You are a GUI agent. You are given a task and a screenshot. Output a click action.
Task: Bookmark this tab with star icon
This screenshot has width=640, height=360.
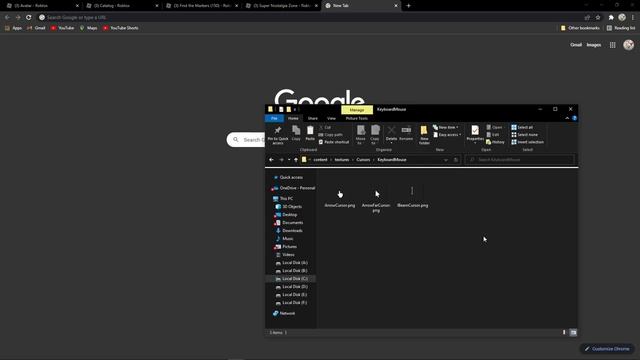click(x=598, y=18)
